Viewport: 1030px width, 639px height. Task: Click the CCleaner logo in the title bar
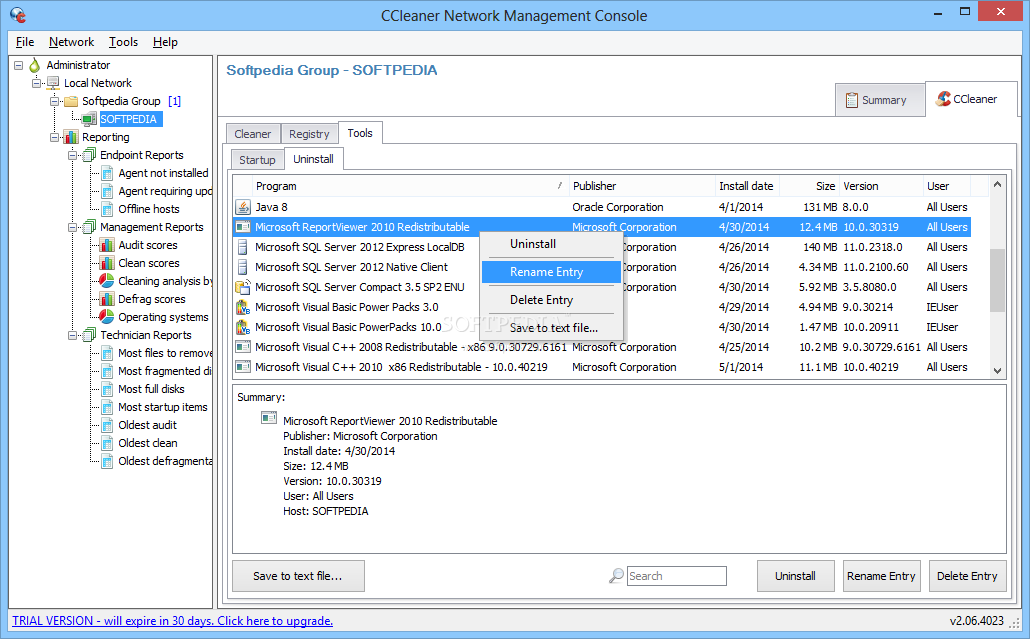coord(18,14)
